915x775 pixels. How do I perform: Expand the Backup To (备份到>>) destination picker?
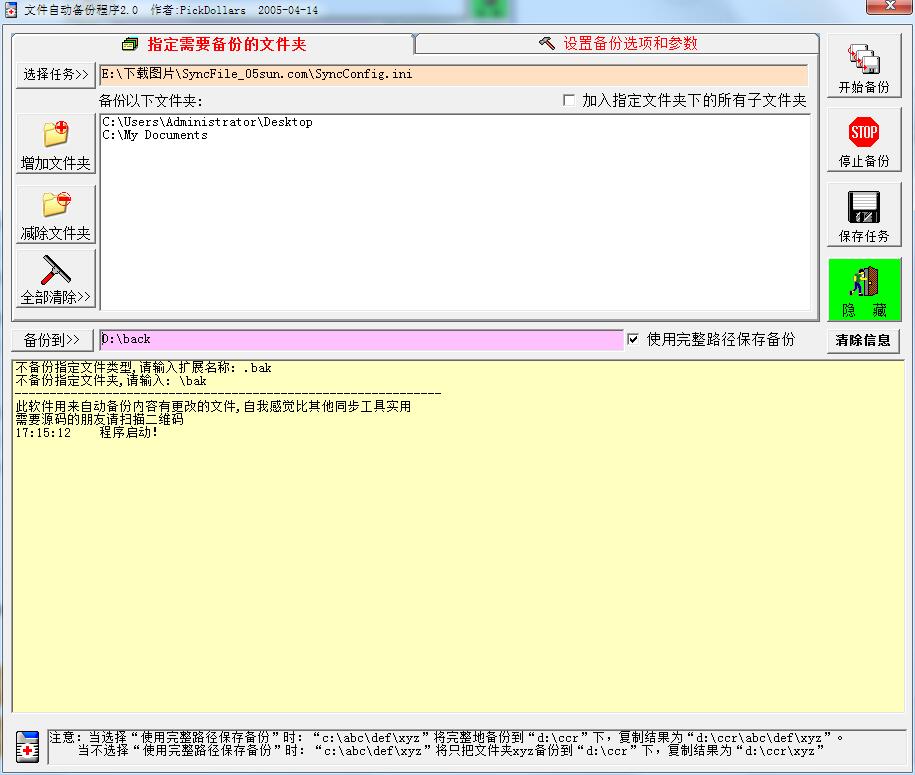52,340
